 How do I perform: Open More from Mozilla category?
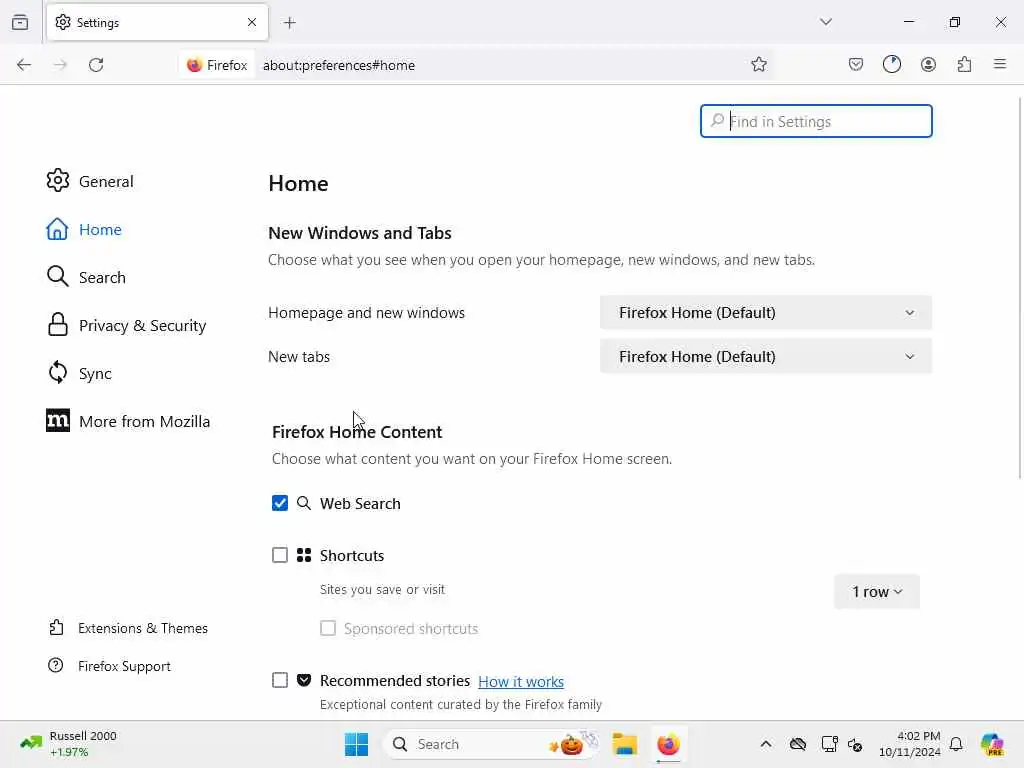coord(128,421)
